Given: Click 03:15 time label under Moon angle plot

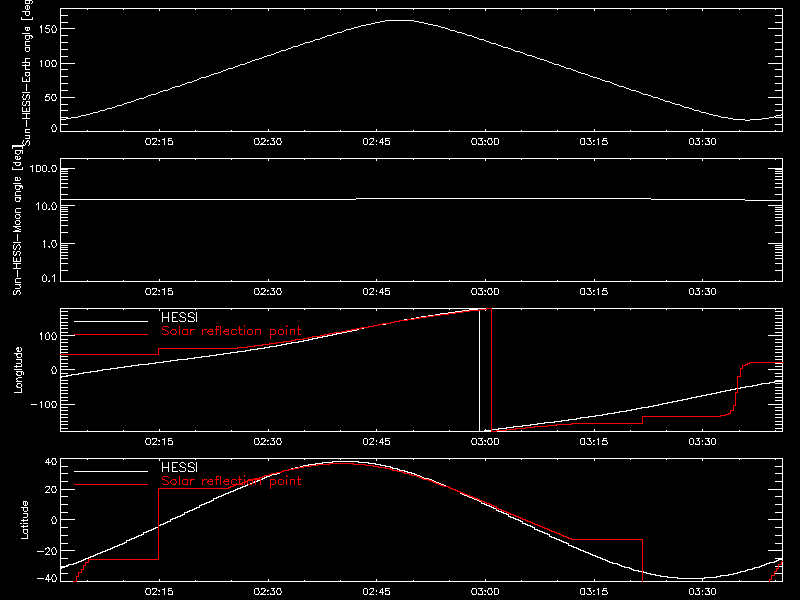Looking at the screenshot, I should tap(594, 292).
